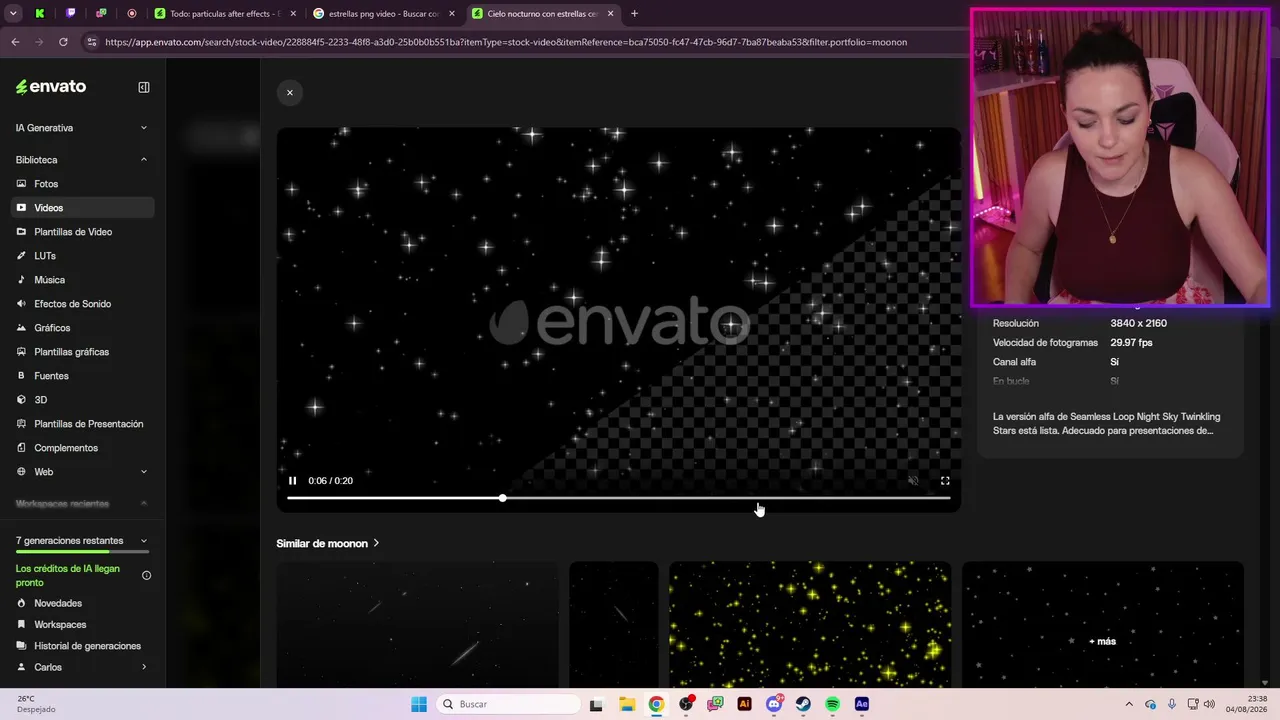1280x720 pixels.
Task: Open the weather widget showing 26°C
Action: pos(36,704)
